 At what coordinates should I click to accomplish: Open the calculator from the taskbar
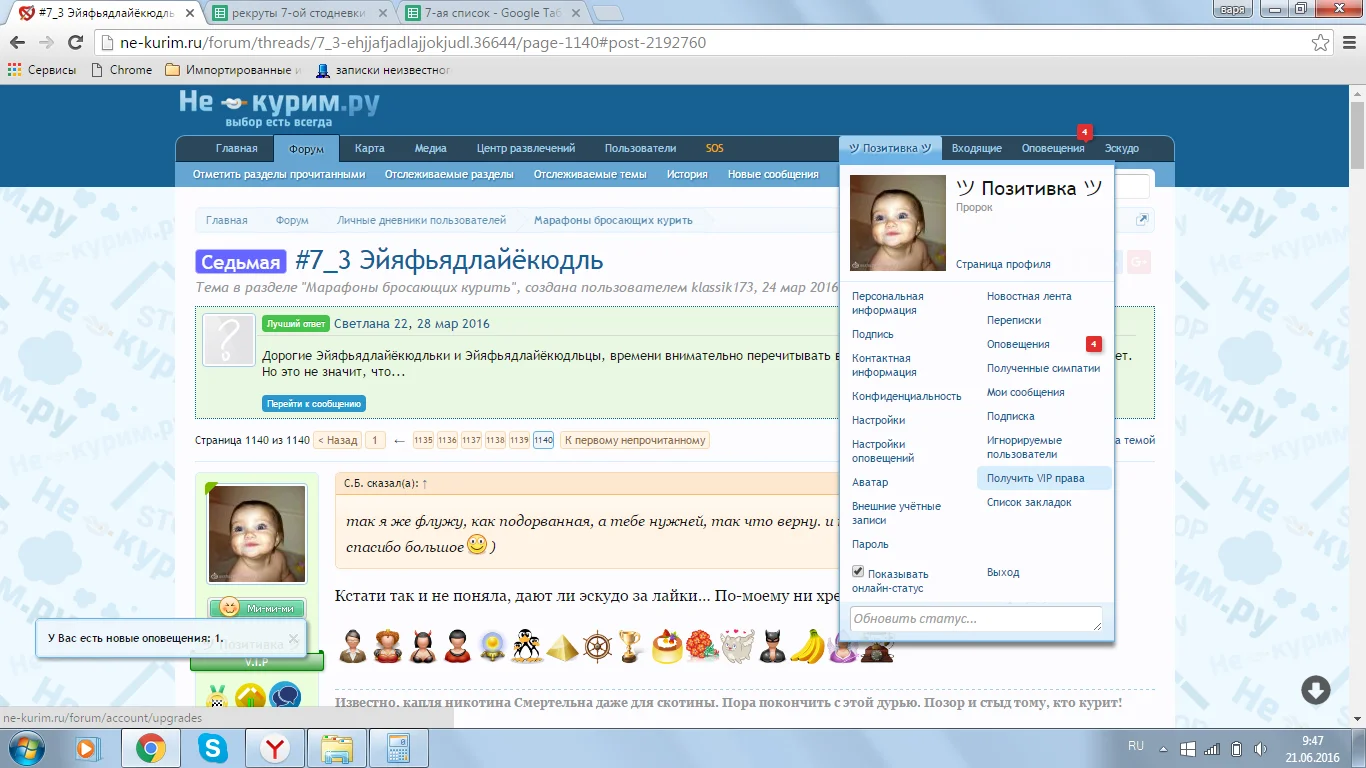399,748
